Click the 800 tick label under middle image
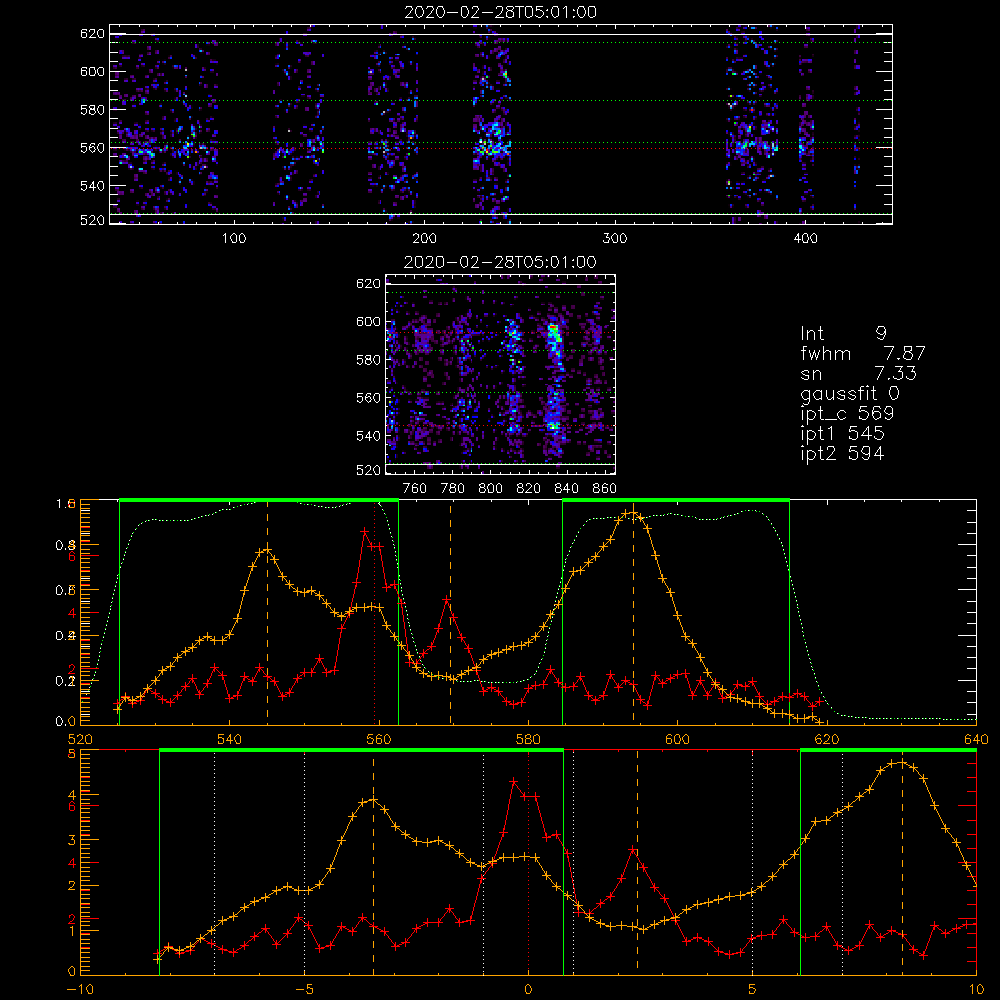This screenshot has width=1000, height=1000. [x=490, y=489]
